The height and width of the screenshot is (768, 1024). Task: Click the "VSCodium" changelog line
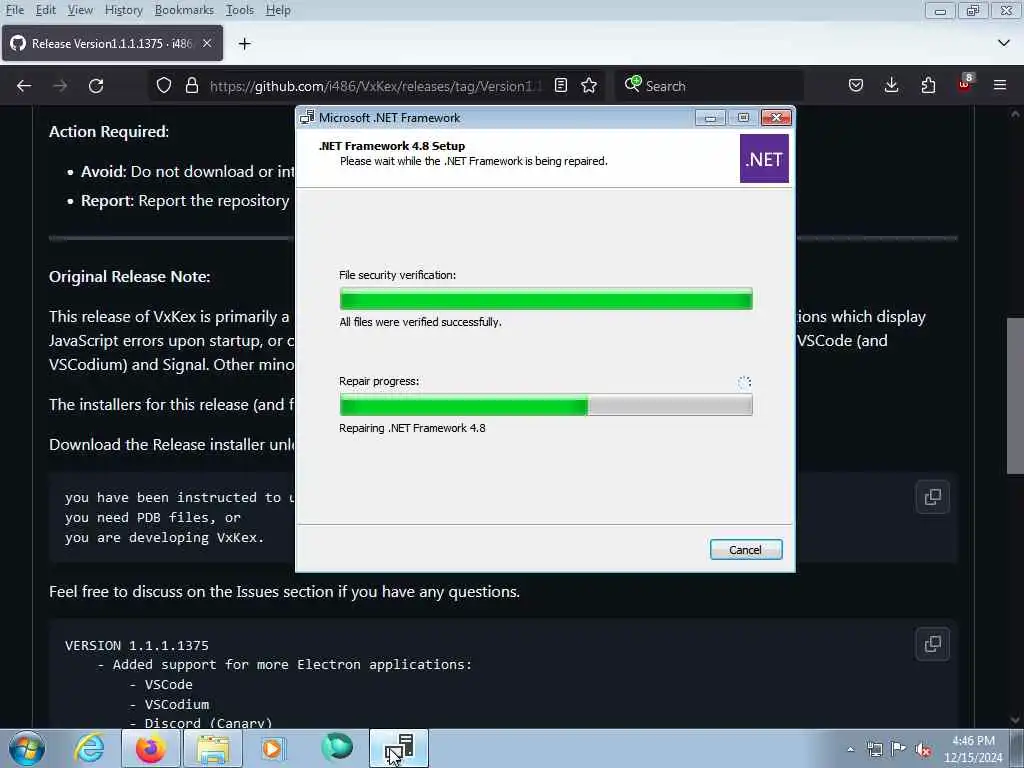click(x=176, y=704)
